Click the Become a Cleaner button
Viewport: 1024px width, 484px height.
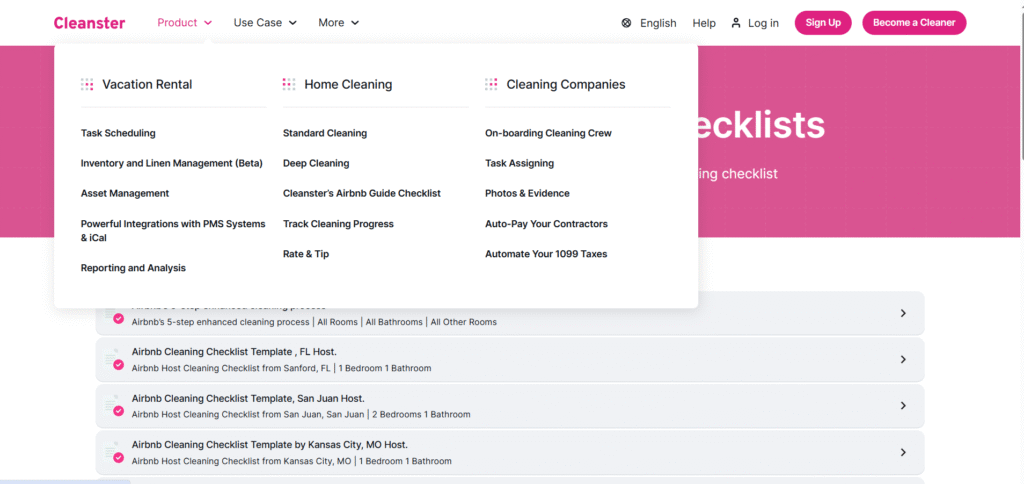click(914, 23)
